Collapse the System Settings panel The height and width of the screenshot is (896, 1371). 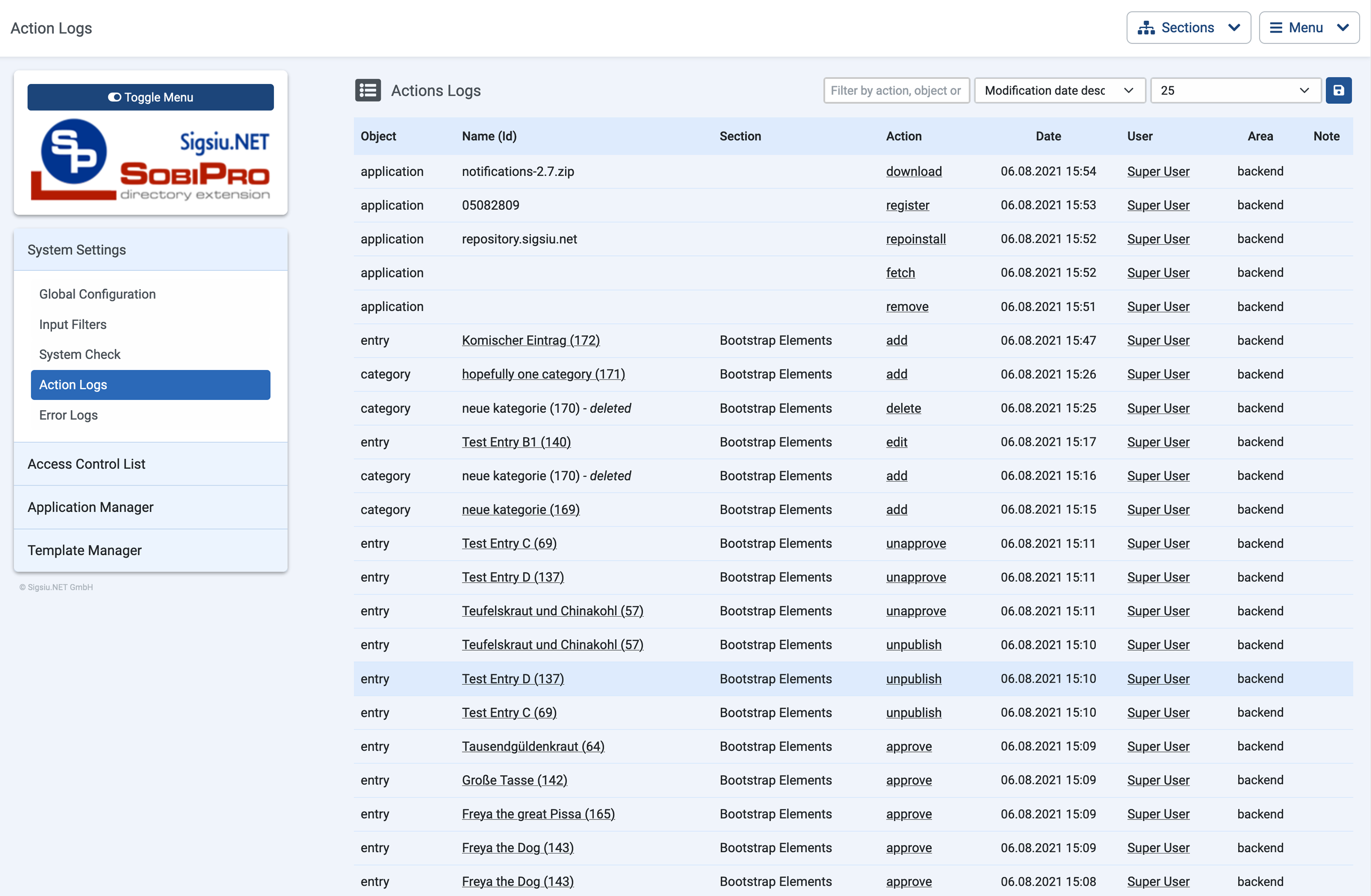coord(150,250)
